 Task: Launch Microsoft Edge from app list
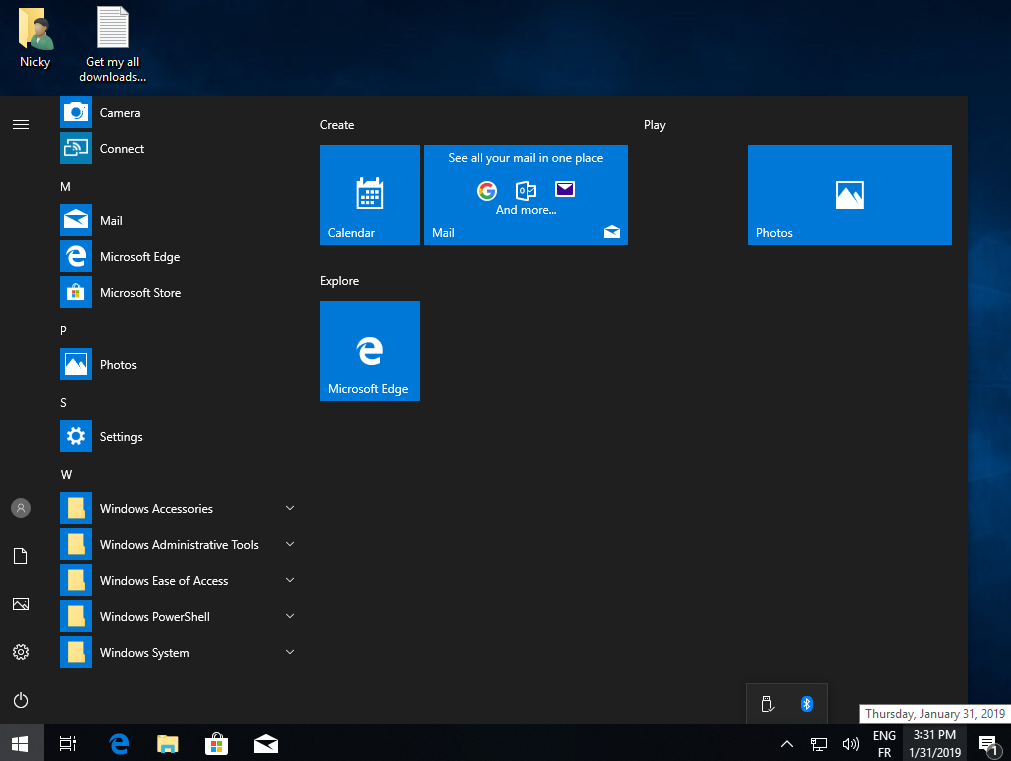click(x=179, y=257)
